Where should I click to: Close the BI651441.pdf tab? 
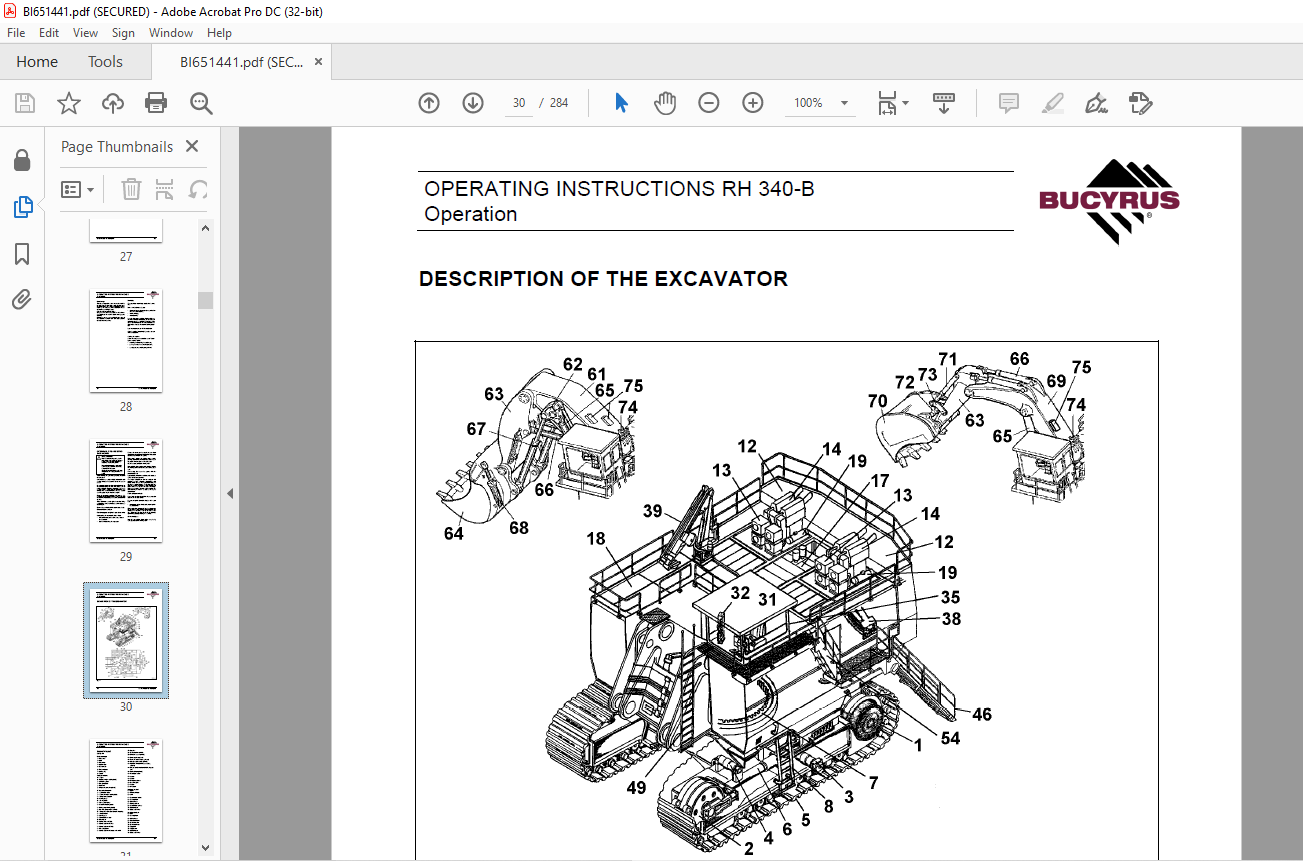pyautogui.click(x=318, y=62)
